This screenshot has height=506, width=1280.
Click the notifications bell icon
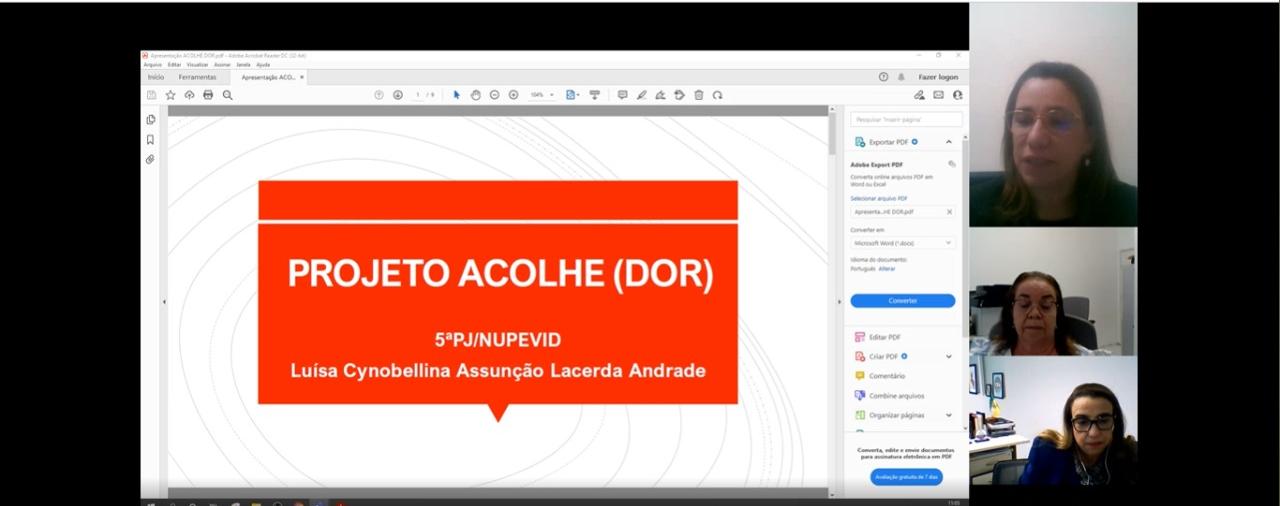[901, 77]
